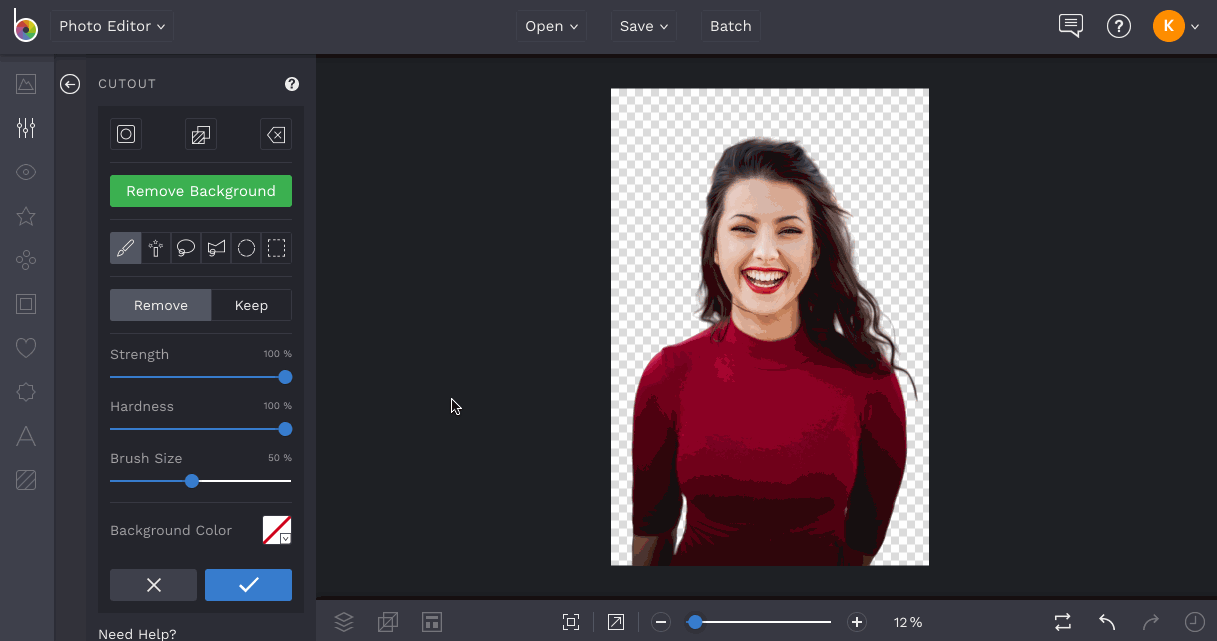This screenshot has width=1217, height=641.
Task: Click the Batch menu item
Action: tap(730, 26)
